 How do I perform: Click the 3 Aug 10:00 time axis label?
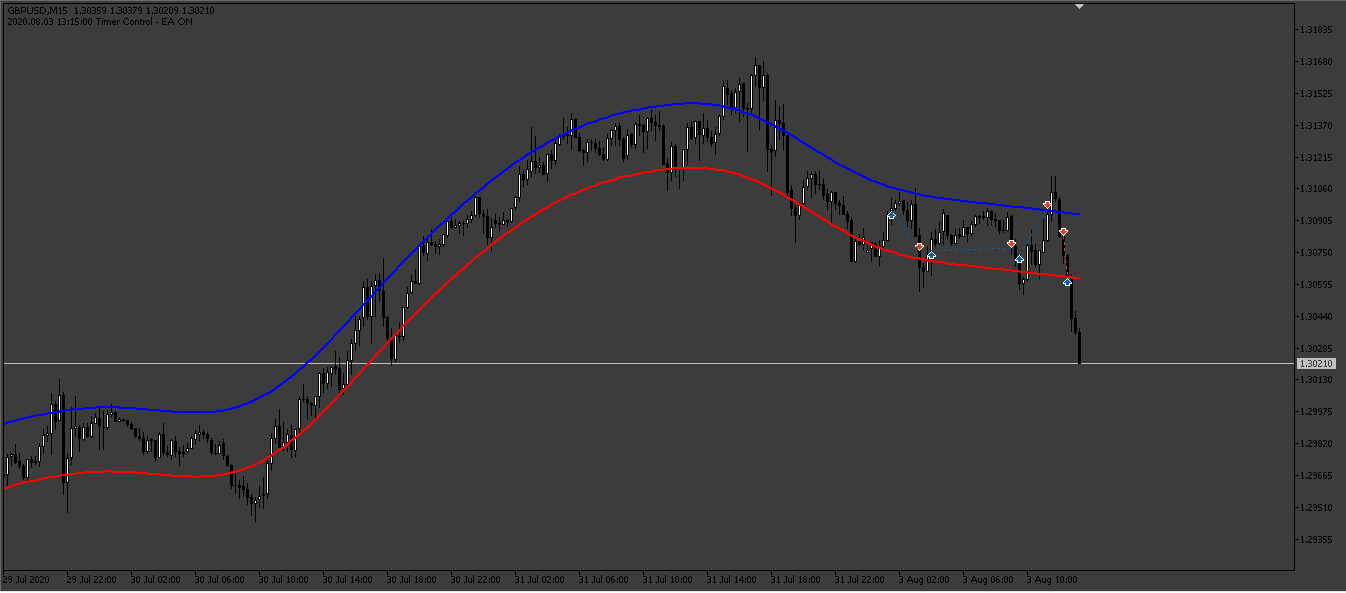point(1052,579)
